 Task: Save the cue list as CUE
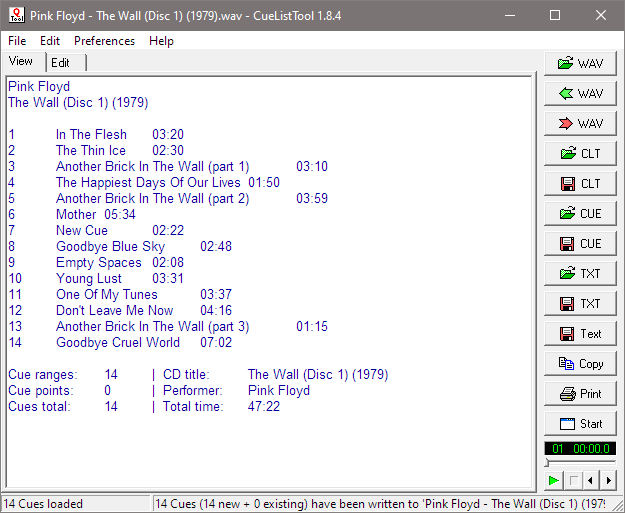tap(580, 244)
